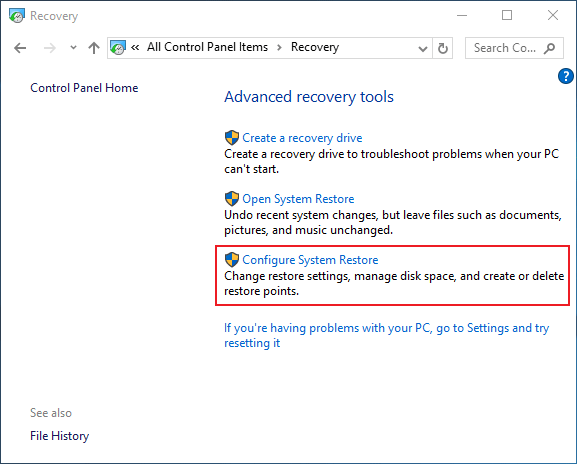Open Configure System Restore link
This screenshot has height=464, width=577.
(x=310, y=260)
